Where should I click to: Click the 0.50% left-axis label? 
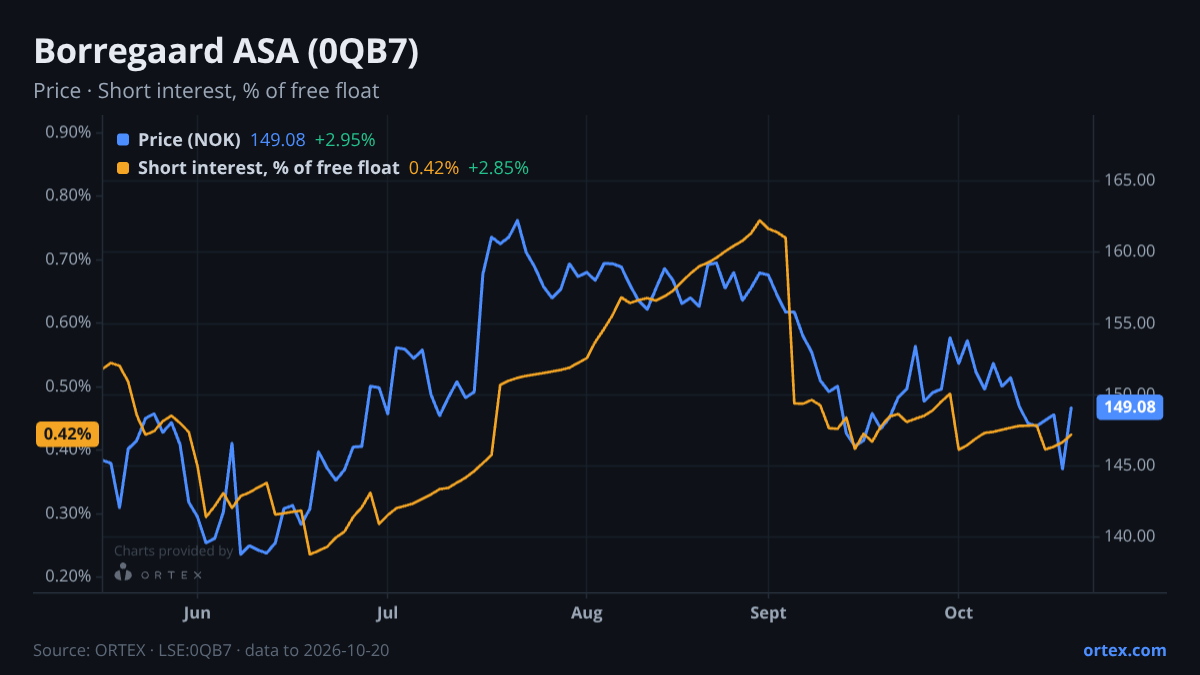[69, 386]
